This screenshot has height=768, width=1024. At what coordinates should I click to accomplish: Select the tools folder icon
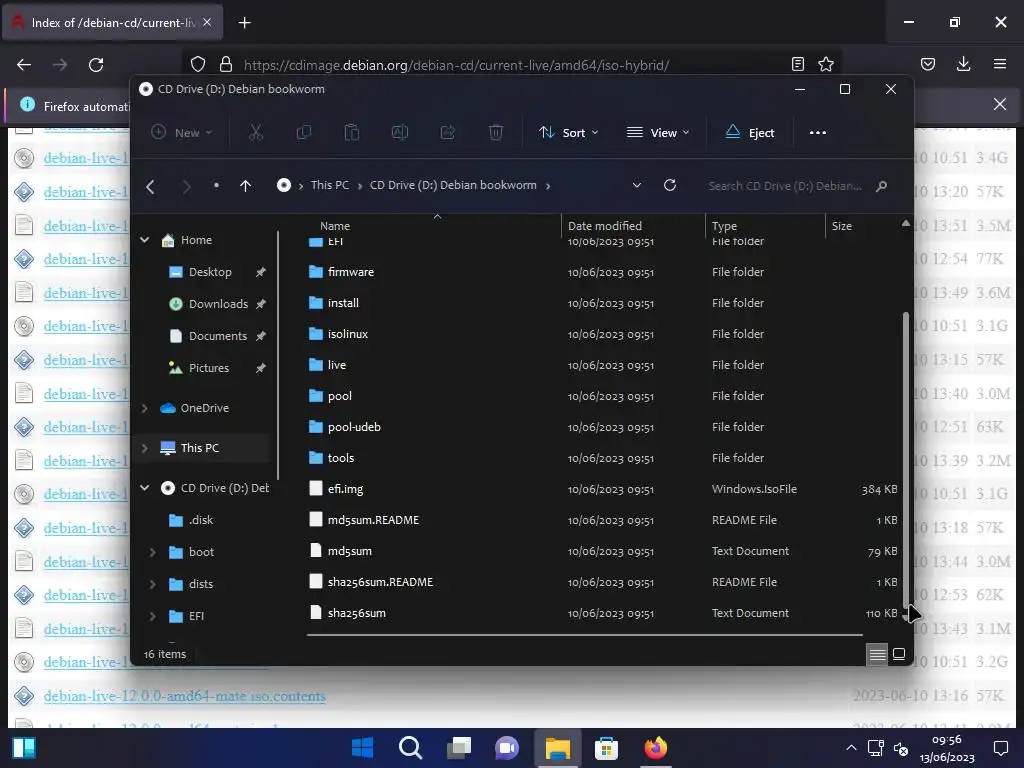pos(316,458)
